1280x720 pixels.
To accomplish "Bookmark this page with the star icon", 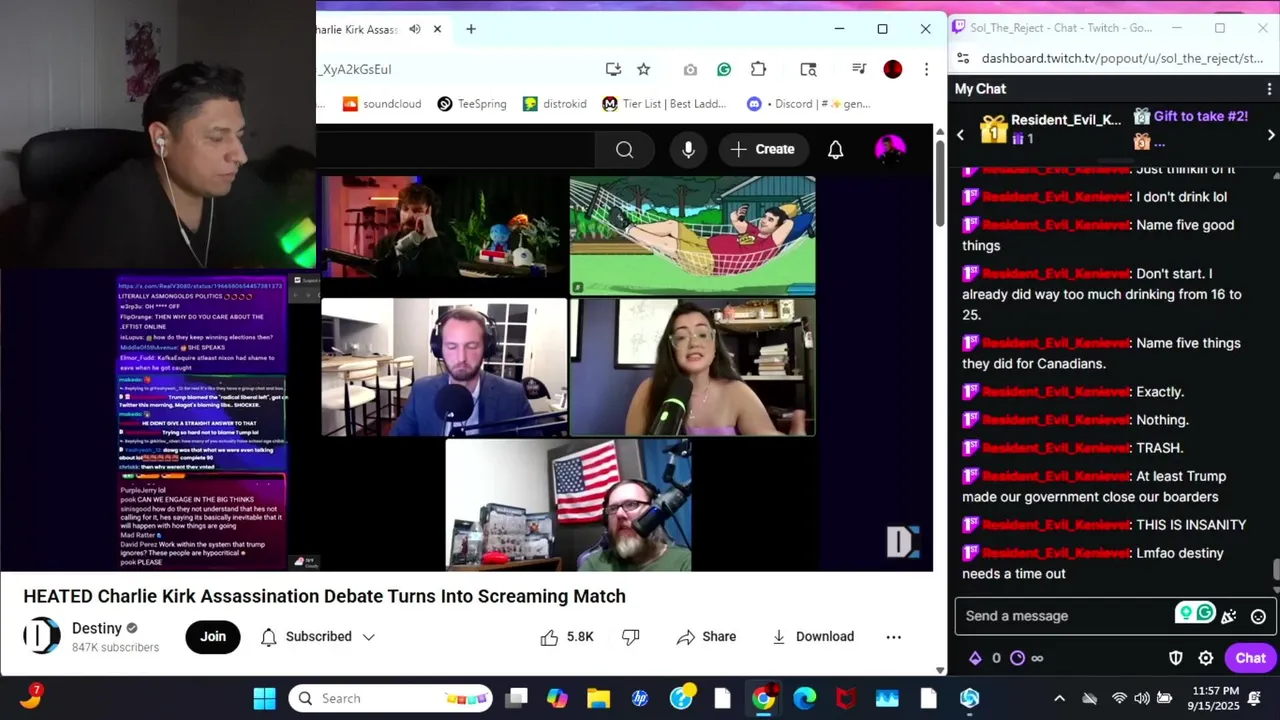I will coord(643,69).
